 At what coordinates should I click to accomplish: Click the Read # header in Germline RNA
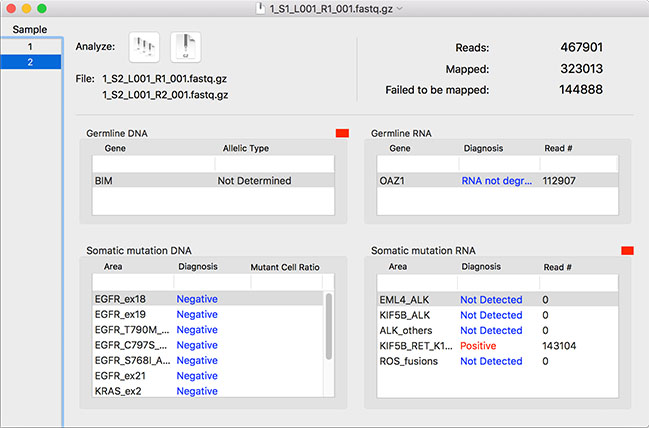pyautogui.click(x=558, y=148)
